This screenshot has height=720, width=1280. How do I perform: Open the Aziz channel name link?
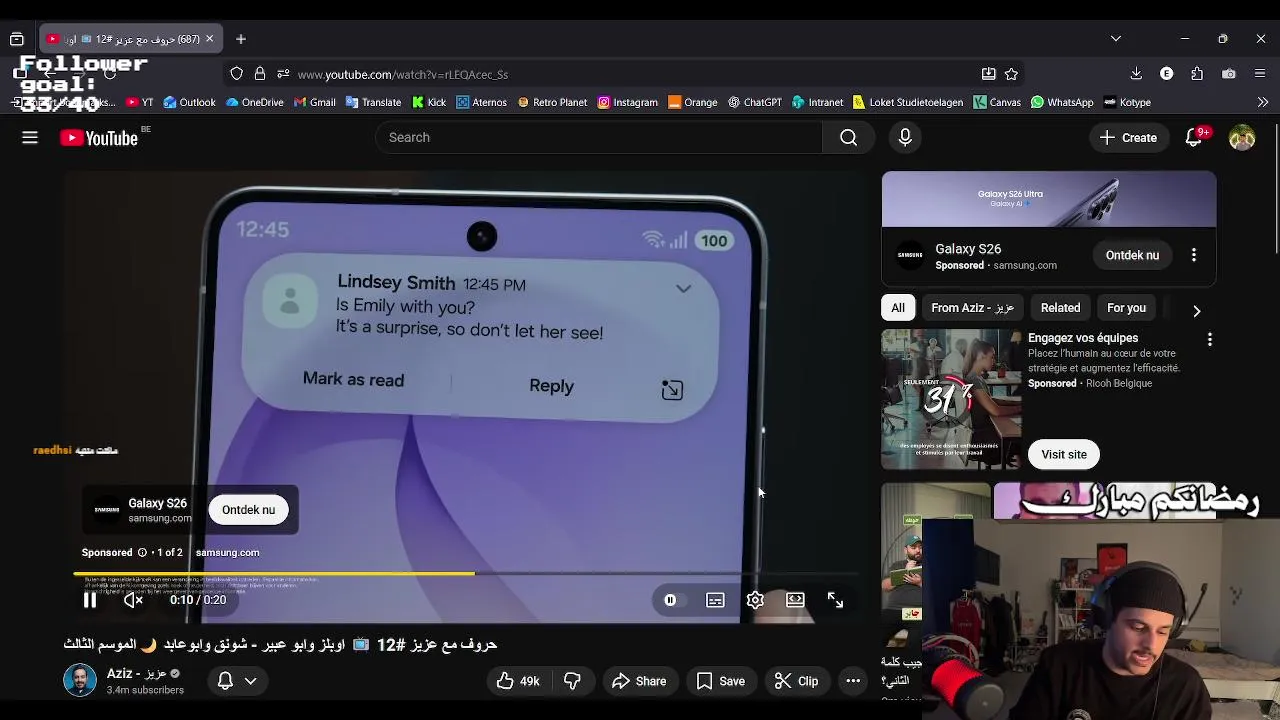pos(136,674)
